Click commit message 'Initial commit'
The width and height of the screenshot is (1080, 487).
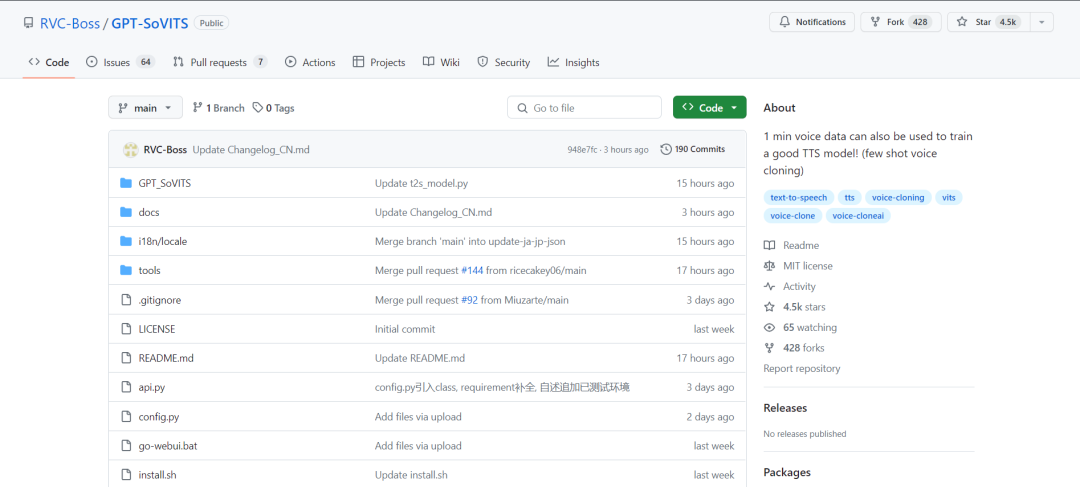click(x=405, y=329)
